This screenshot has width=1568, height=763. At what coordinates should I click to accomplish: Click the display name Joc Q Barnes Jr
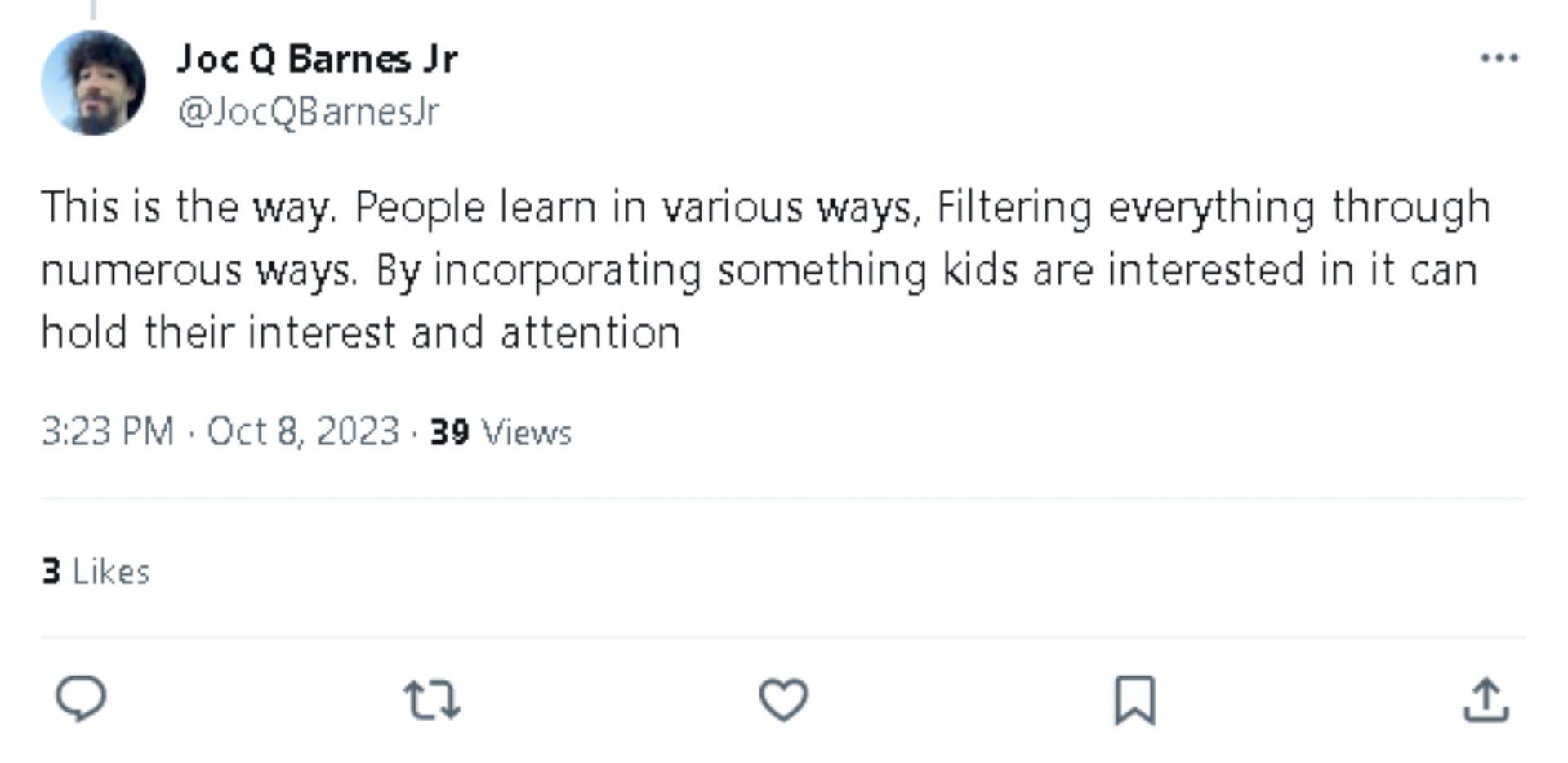coord(317,59)
